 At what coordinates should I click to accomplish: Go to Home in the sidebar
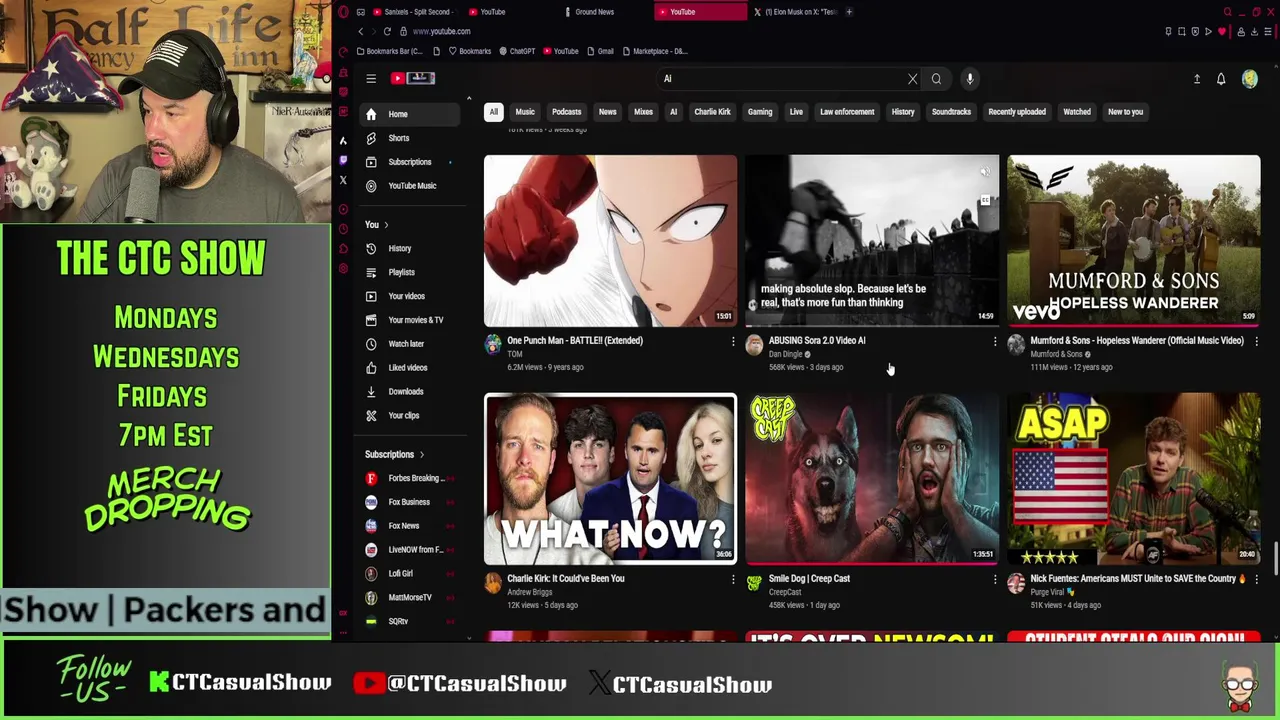[x=409, y=114]
